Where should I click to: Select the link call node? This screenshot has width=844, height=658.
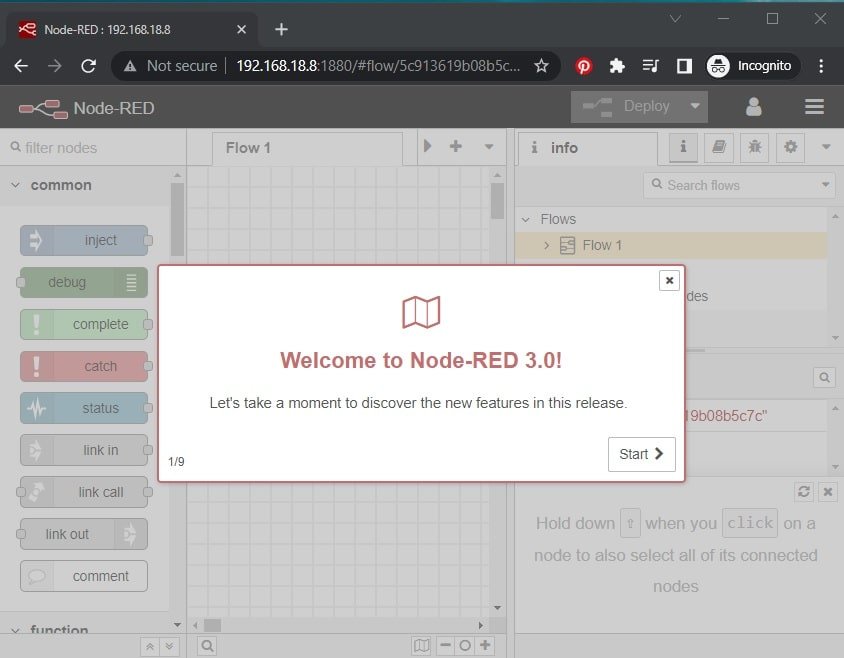[84, 492]
